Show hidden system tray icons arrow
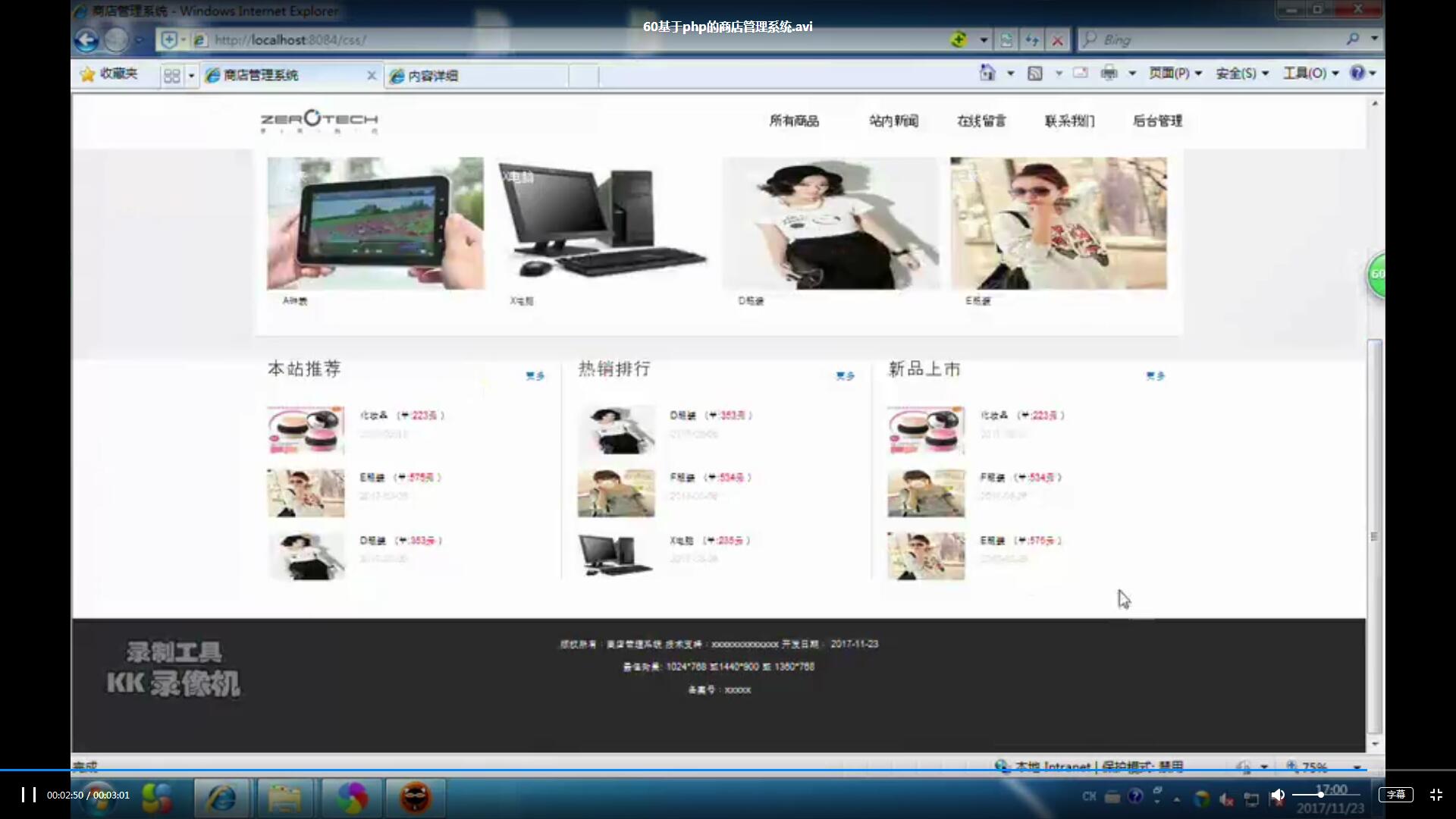This screenshot has width=1456, height=819. pos(1177,799)
